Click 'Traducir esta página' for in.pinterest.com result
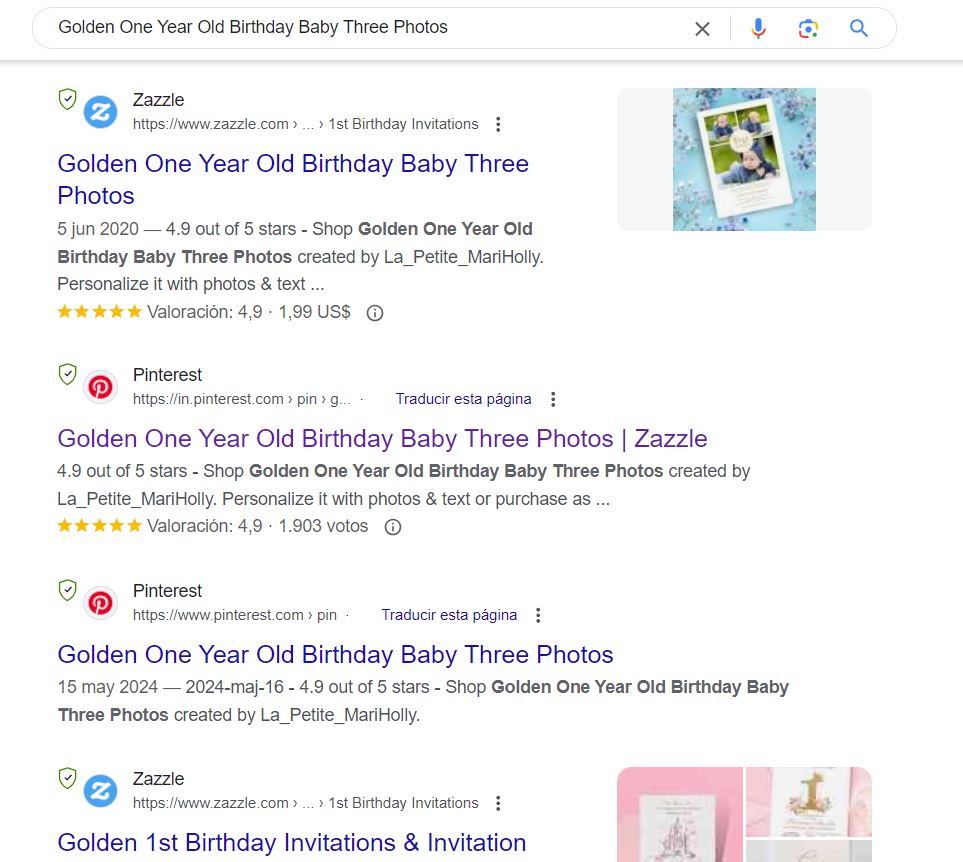This screenshot has width=963, height=862. 463,399
